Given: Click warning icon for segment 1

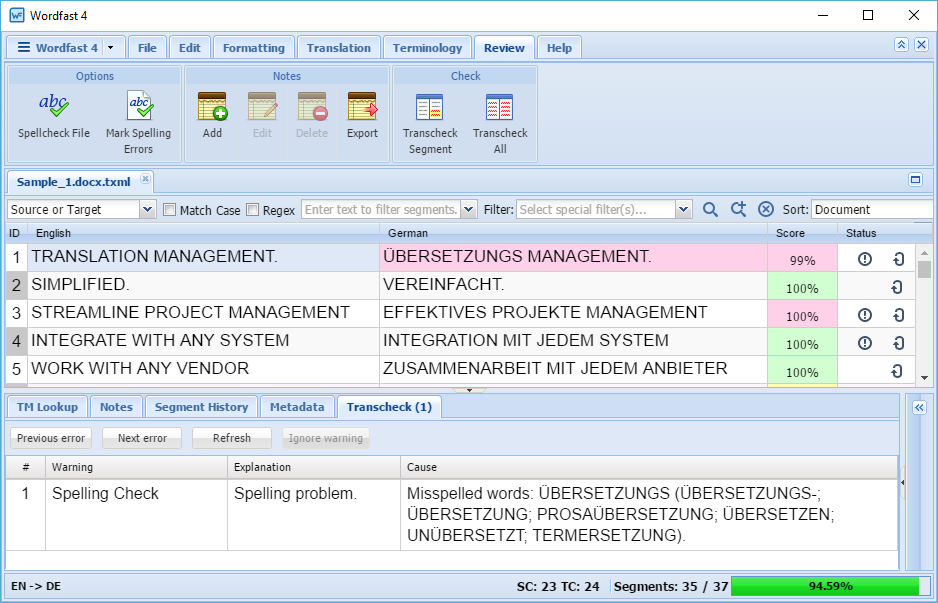Looking at the screenshot, I should [x=864, y=259].
